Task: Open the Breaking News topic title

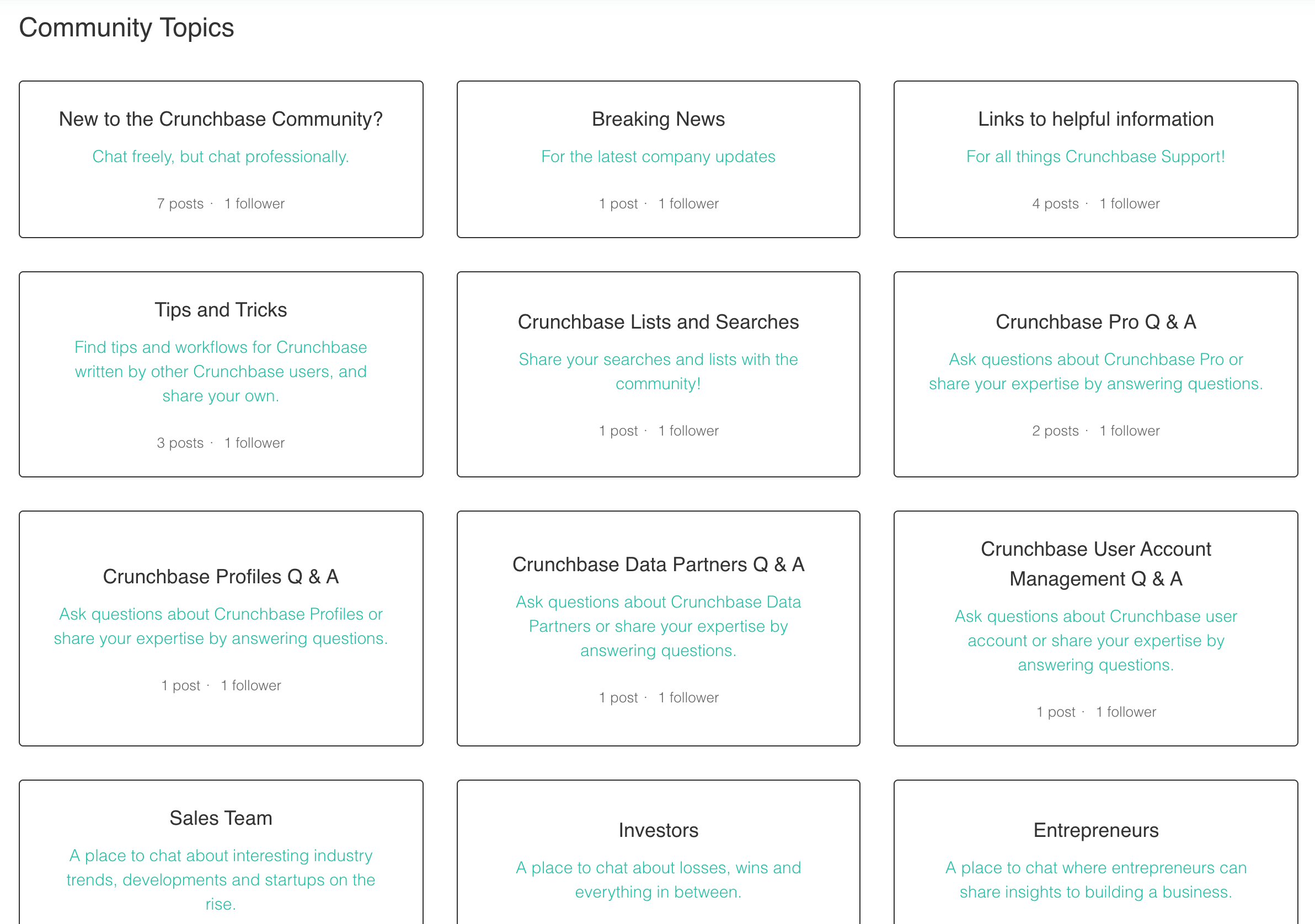Action: (x=658, y=119)
